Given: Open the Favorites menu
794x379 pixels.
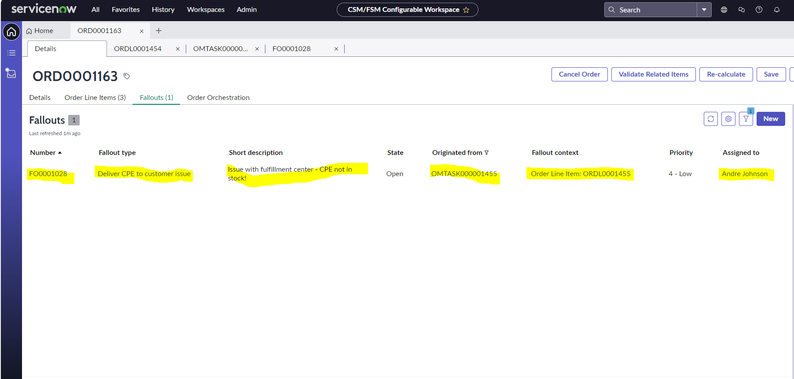Looking at the screenshot, I should click(126, 10).
